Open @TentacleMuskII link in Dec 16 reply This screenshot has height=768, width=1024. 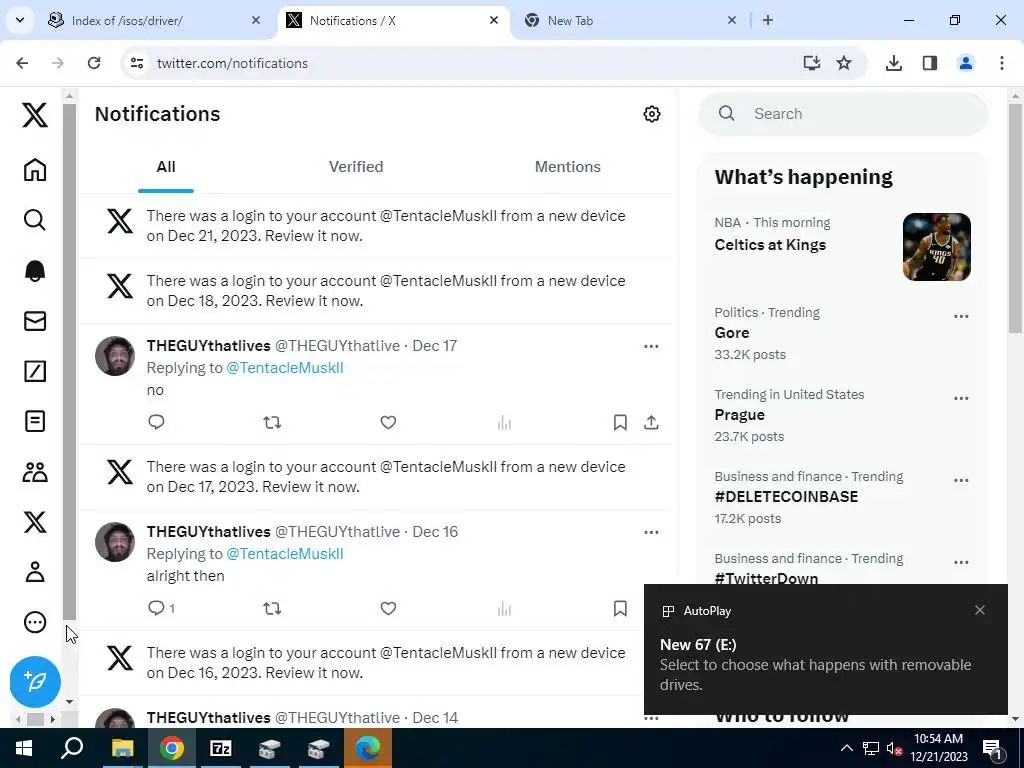(x=285, y=554)
